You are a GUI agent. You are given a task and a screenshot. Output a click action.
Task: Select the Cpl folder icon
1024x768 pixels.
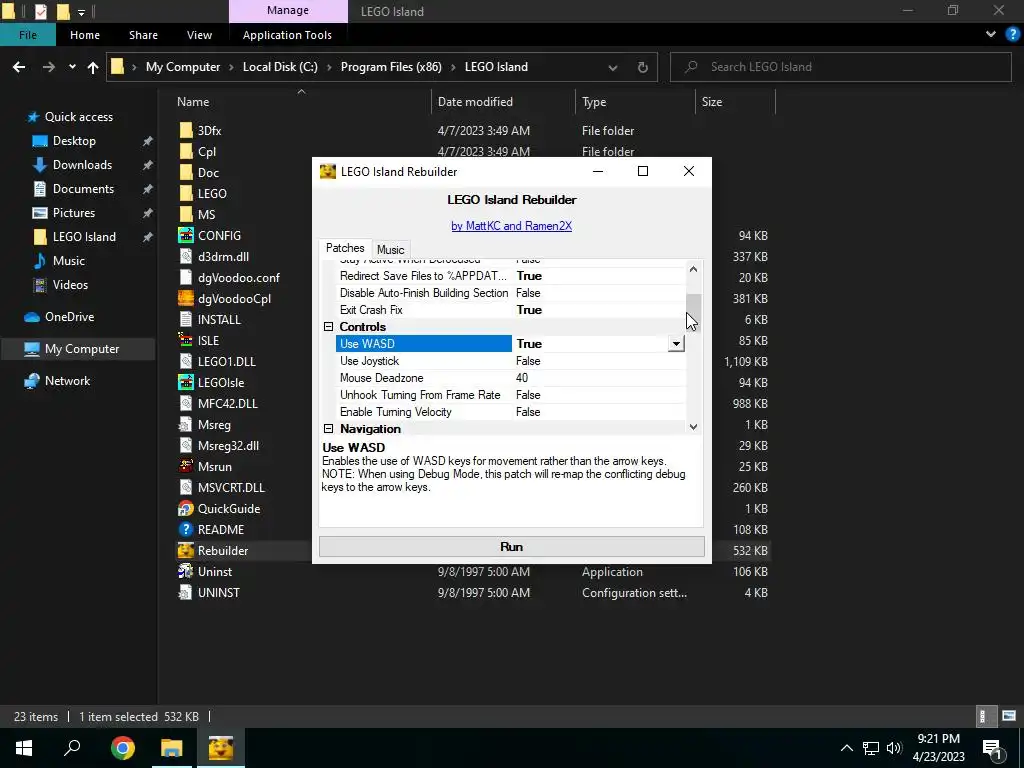pyautogui.click(x=186, y=152)
